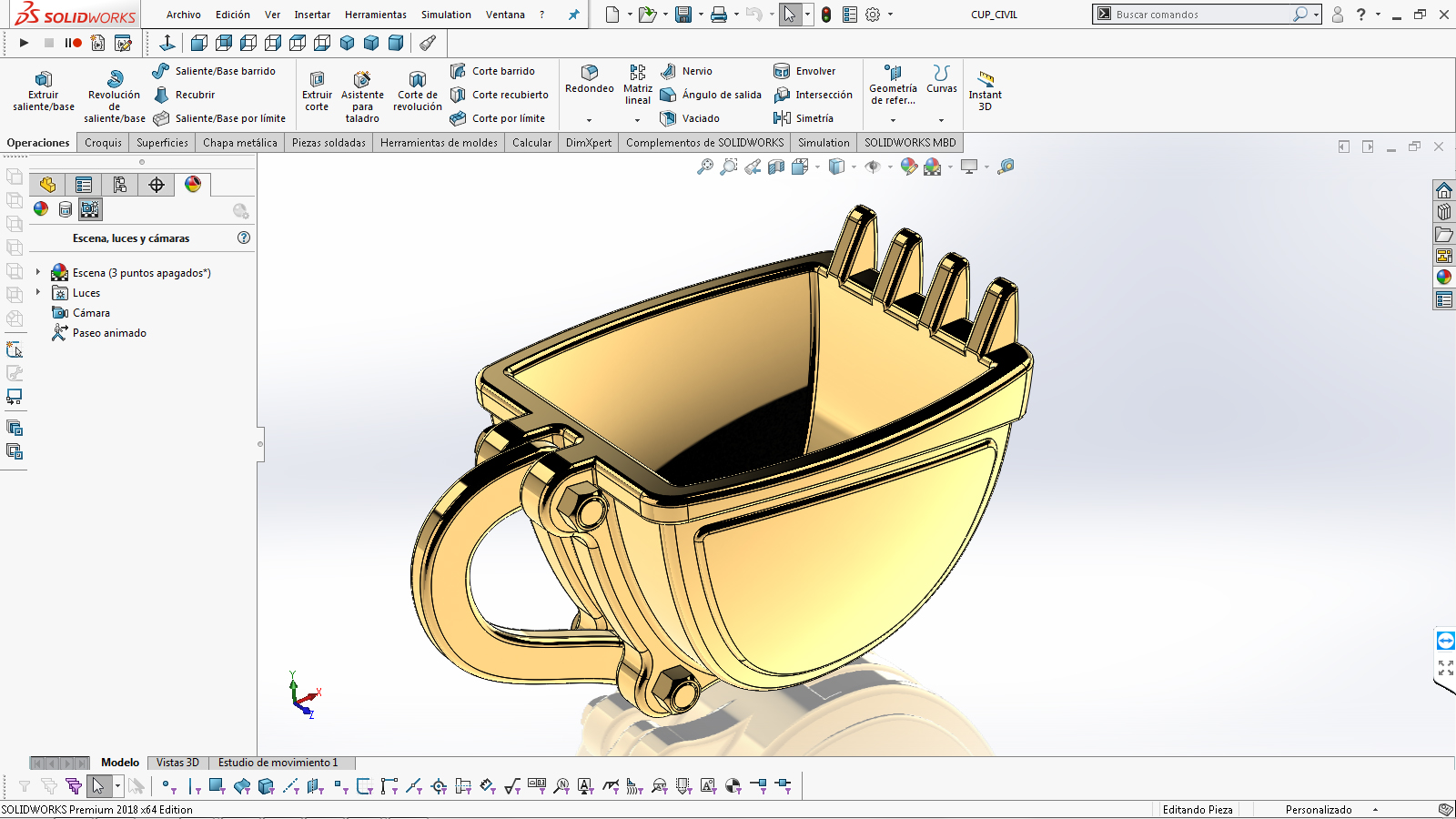Click the Simetría mirror icon
Image resolution: width=1456 pixels, height=819 pixels.
pos(782,118)
